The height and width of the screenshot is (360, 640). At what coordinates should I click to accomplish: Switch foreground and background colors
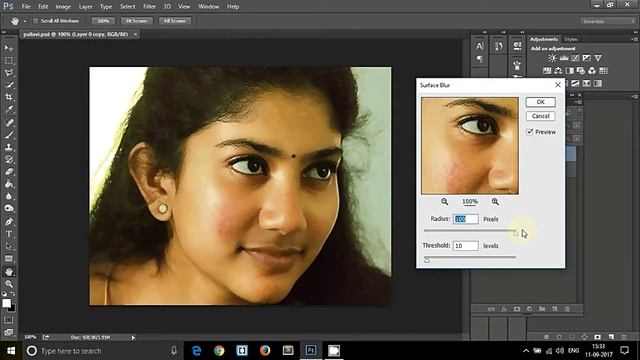pyautogui.click(x=12, y=294)
